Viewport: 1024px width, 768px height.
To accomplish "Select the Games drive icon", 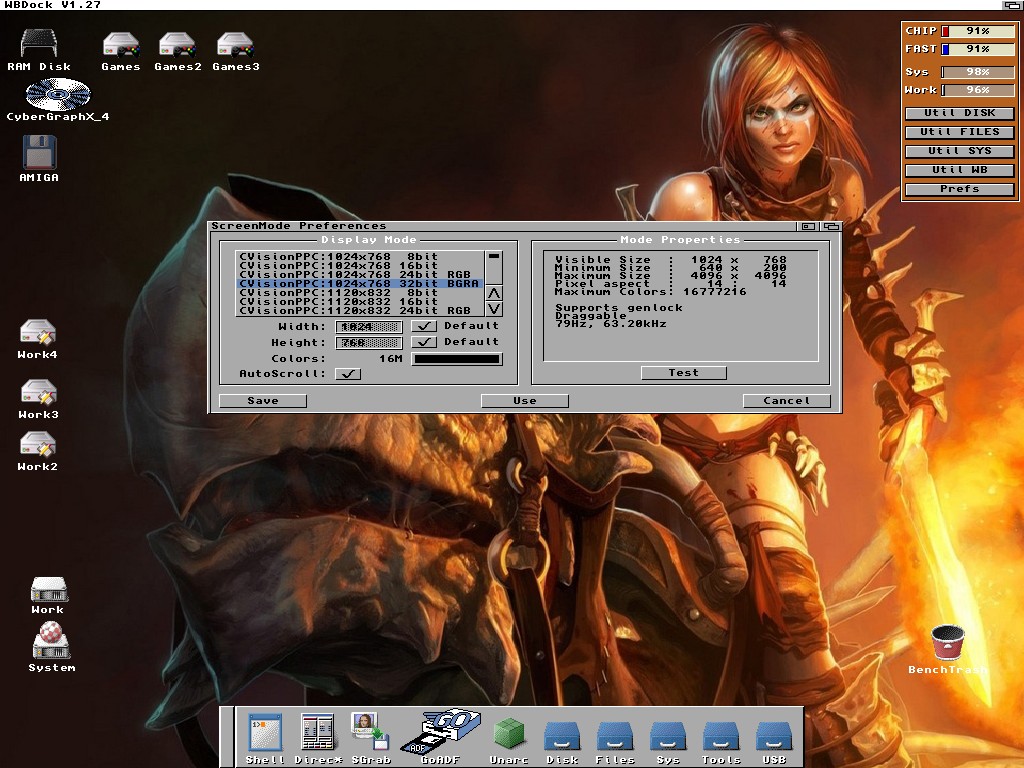I will coord(121,44).
